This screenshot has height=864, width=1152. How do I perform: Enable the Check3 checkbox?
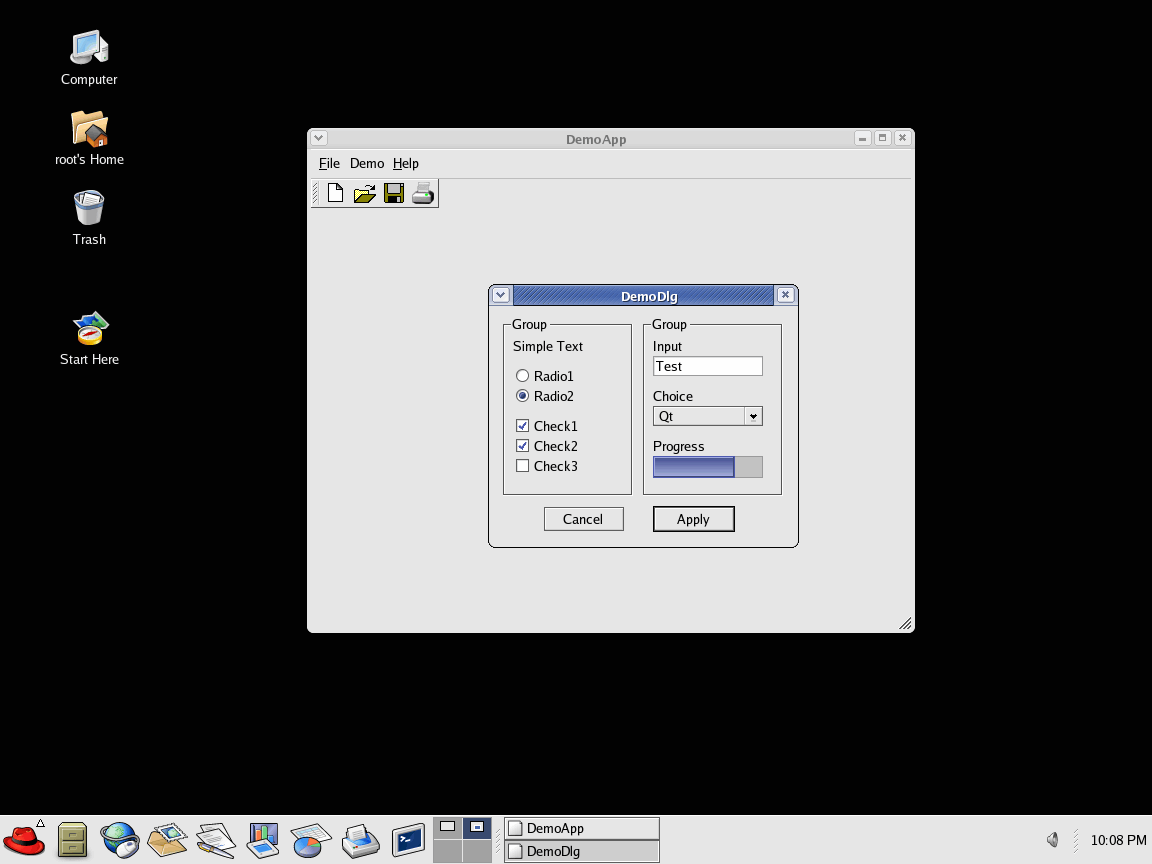point(522,466)
